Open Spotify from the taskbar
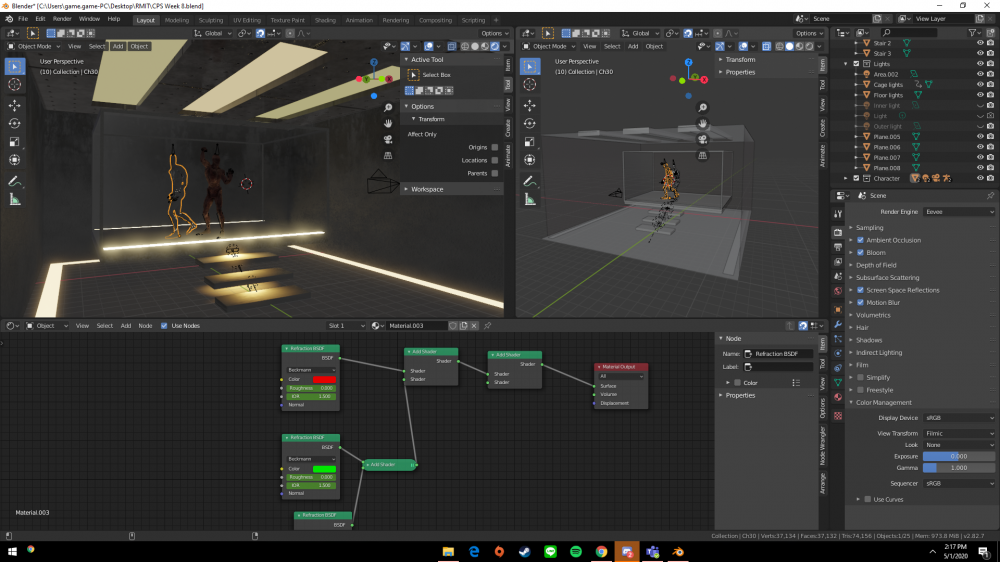Image resolution: width=1000 pixels, height=562 pixels. click(x=575, y=552)
